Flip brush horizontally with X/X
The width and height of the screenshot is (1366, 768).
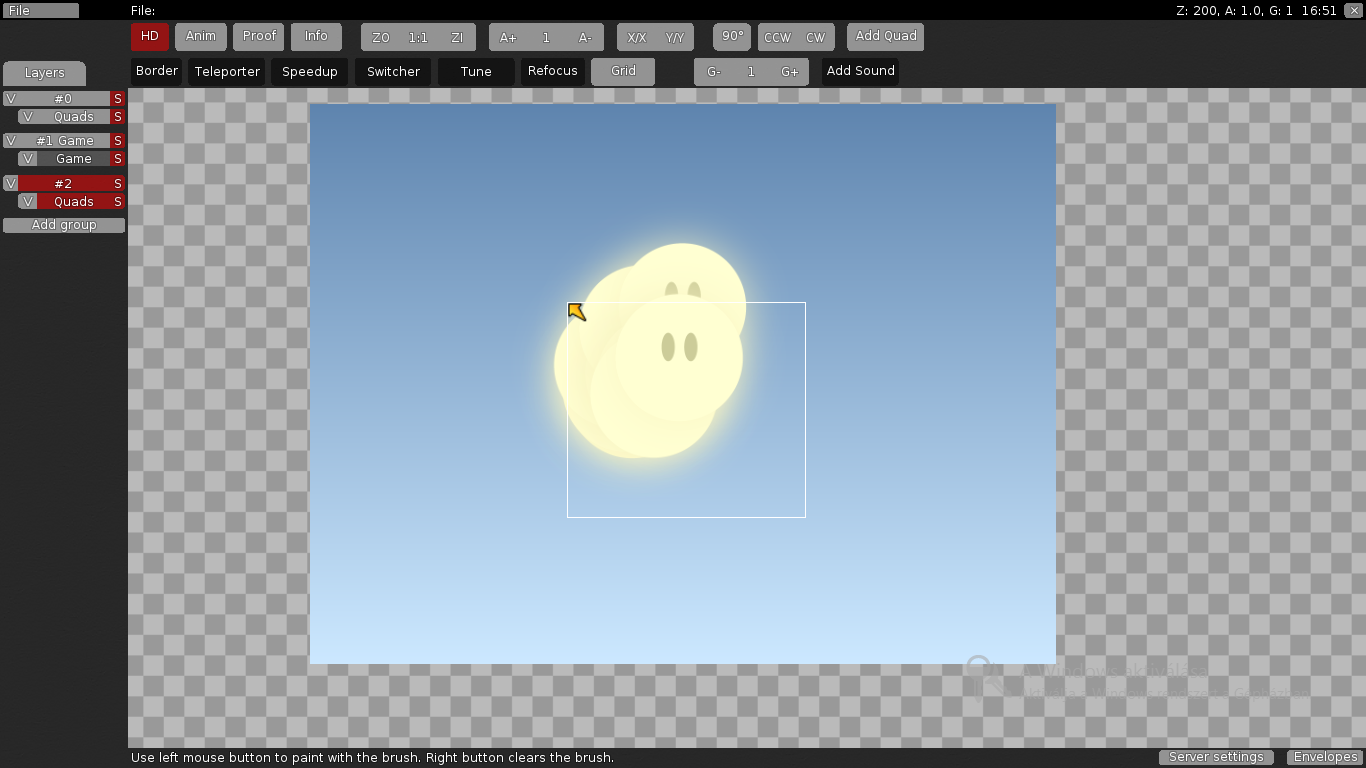coord(636,38)
